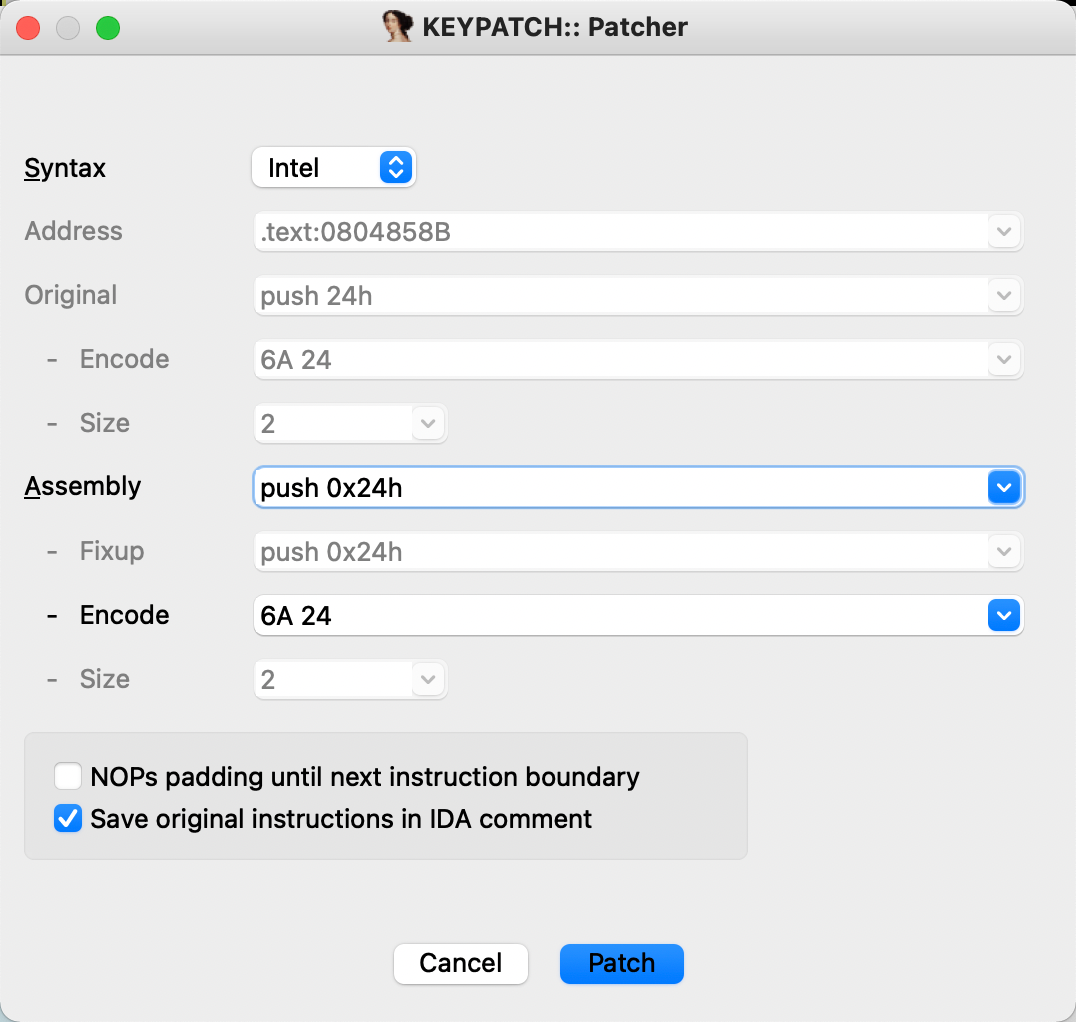Open the new Encode dropdown arrow

coord(1004,615)
